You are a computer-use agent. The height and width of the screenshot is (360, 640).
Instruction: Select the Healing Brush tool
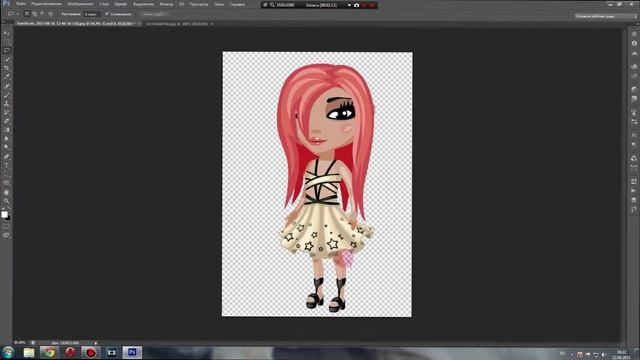click(7, 86)
